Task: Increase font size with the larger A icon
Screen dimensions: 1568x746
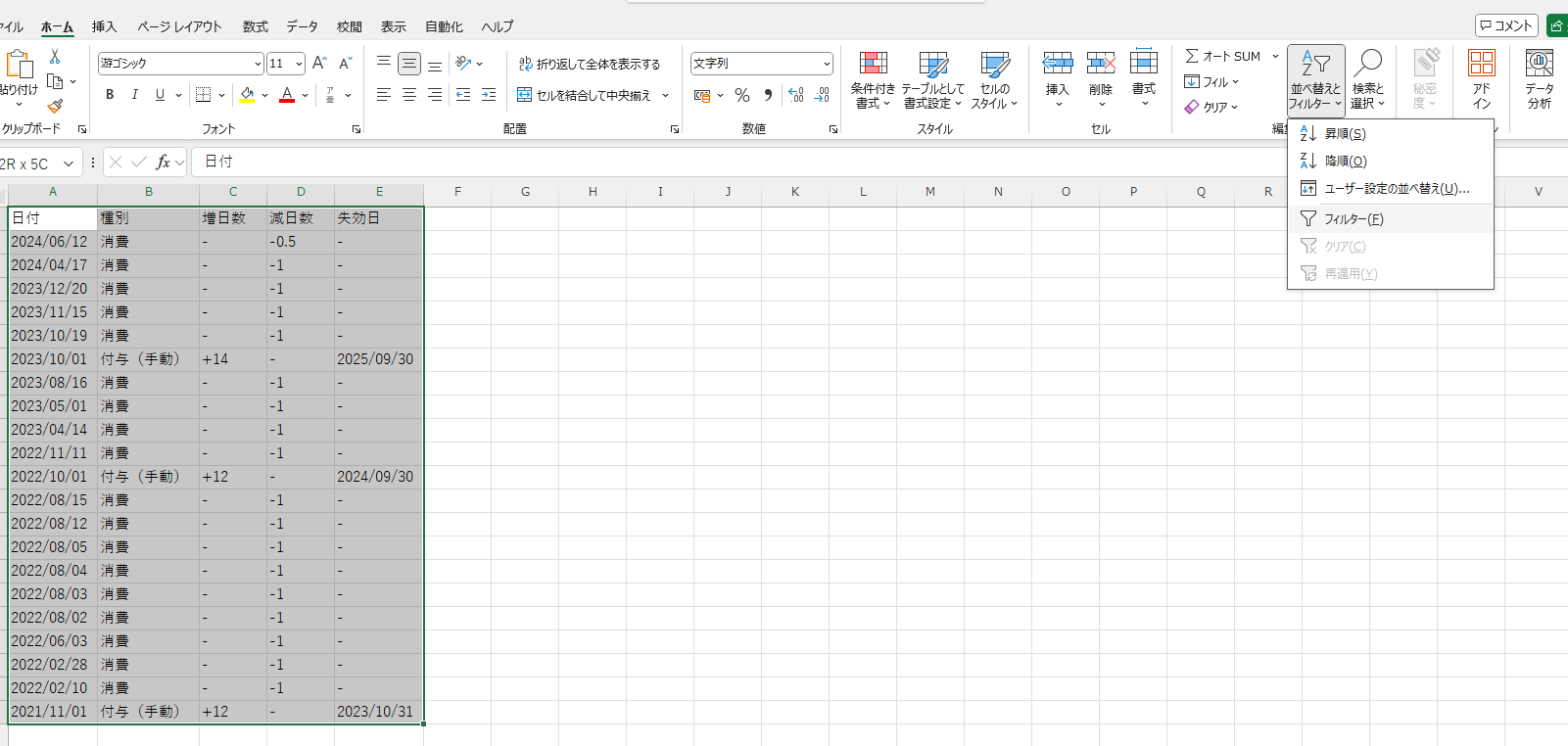Action: (x=319, y=64)
